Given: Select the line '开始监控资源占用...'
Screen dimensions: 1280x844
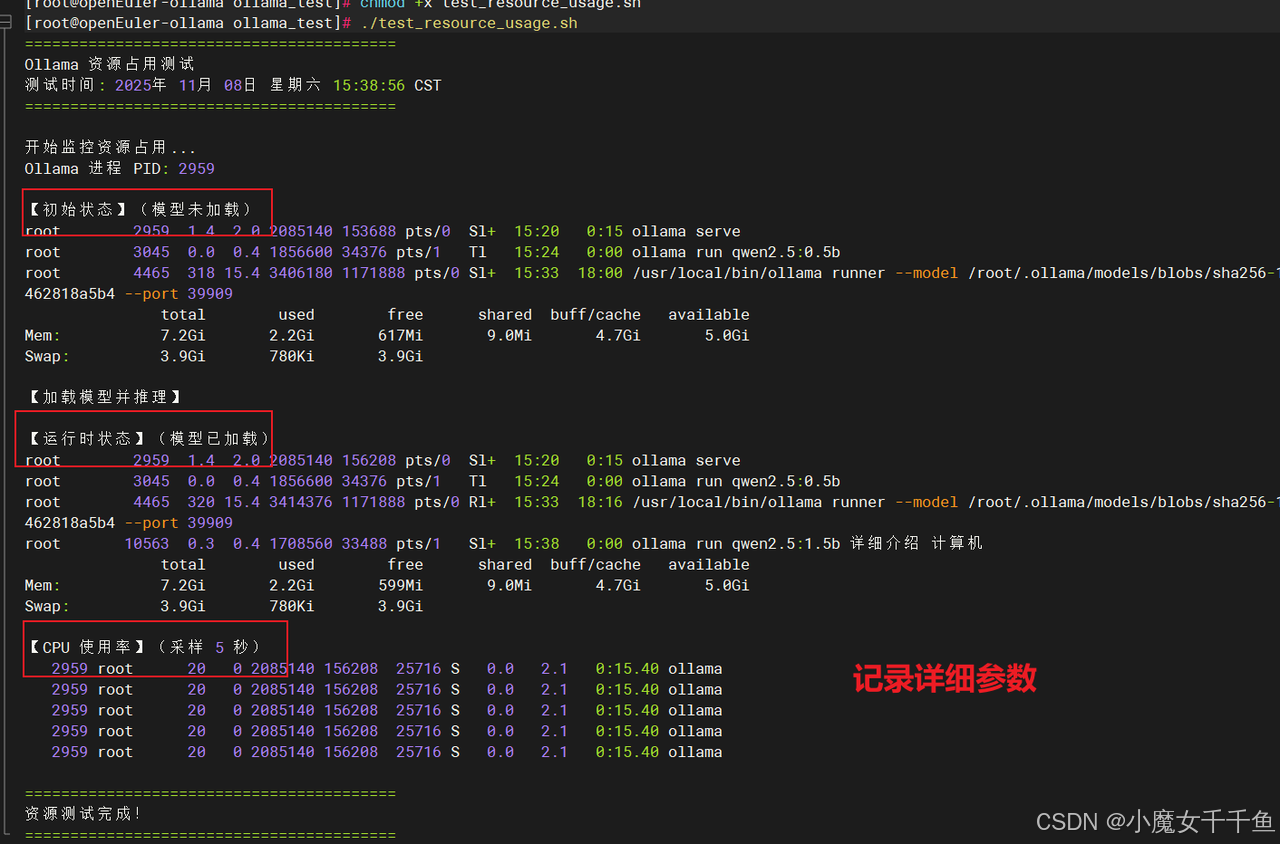Looking at the screenshot, I should coord(111,147).
